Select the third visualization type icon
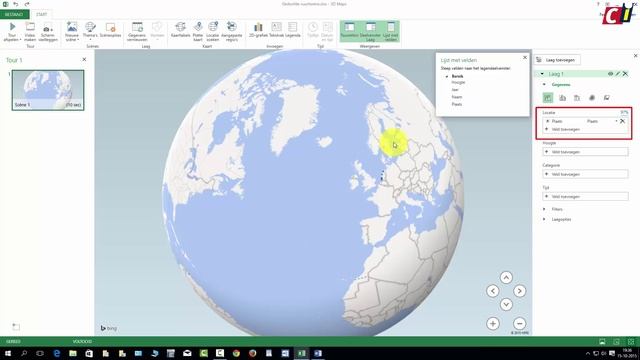This screenshot has width=640, height=360. (x=577, y=98)
